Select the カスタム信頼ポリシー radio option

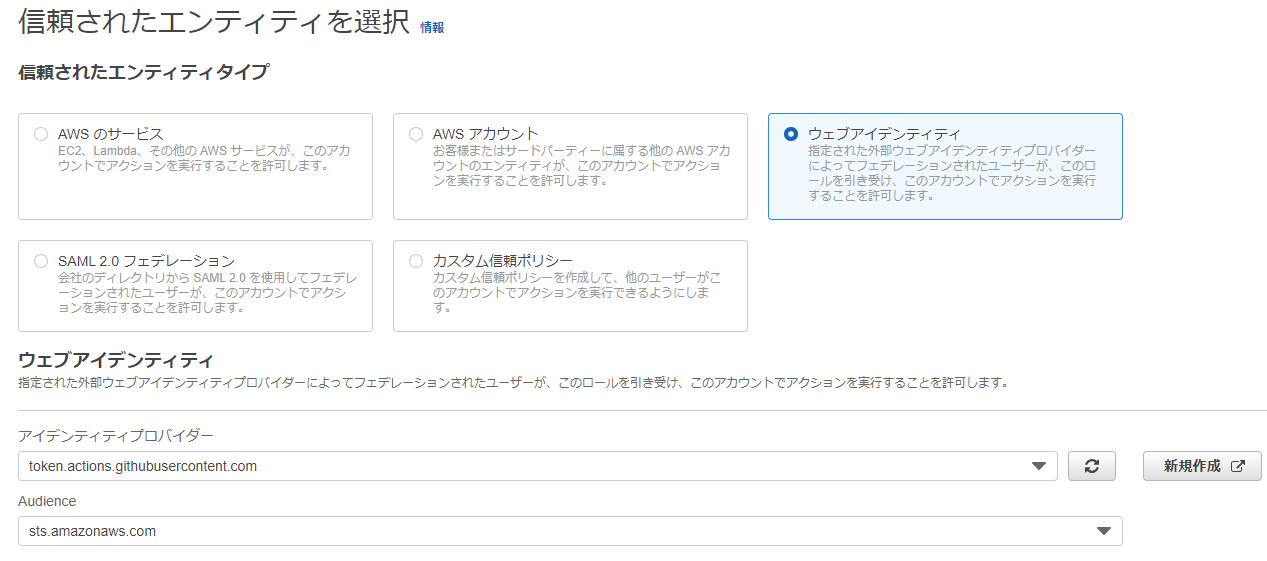416,261
